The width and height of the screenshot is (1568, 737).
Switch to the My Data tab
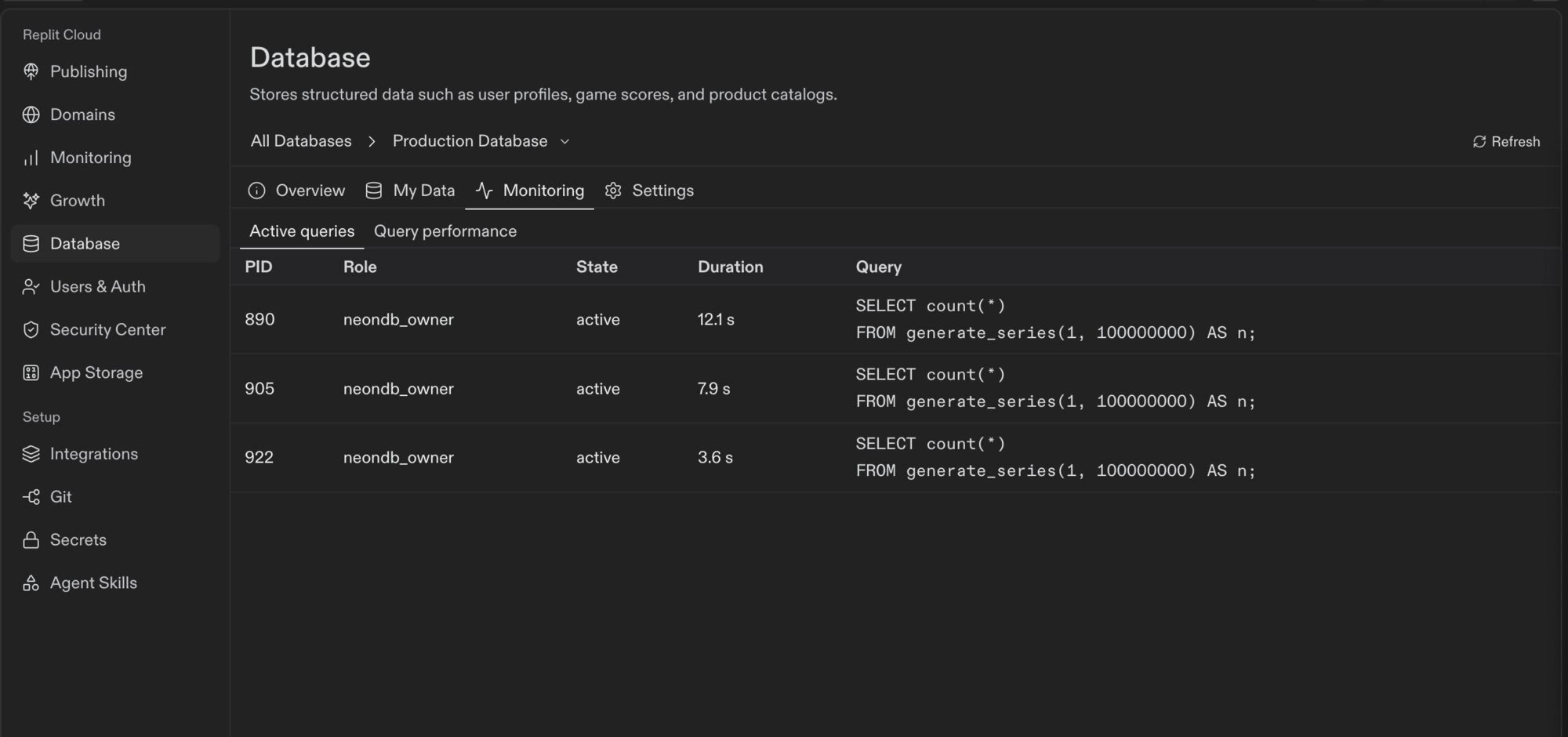410,191
